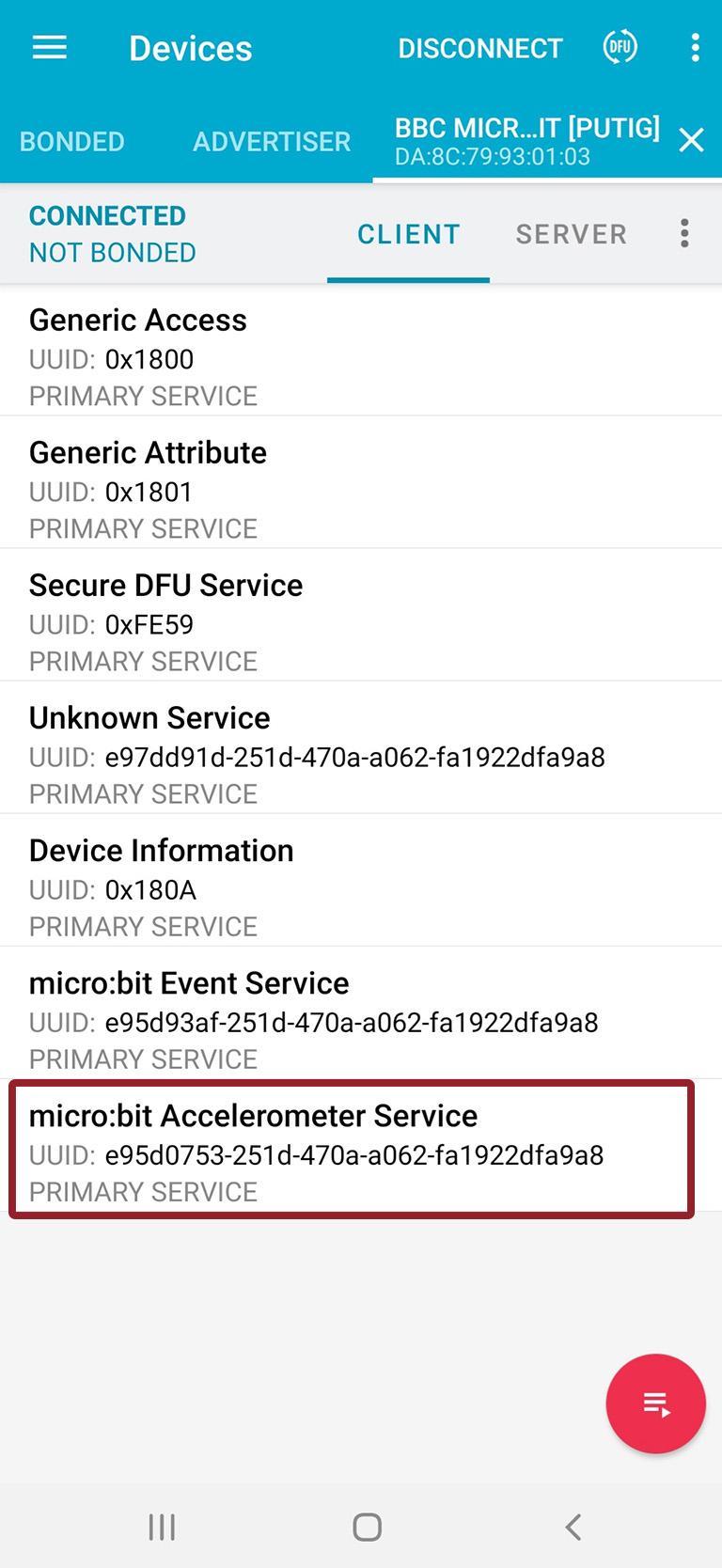Expand the Secure DFU Service entry
The height and width of the screenshot is (1568, 722).
(x=361, y=615)
